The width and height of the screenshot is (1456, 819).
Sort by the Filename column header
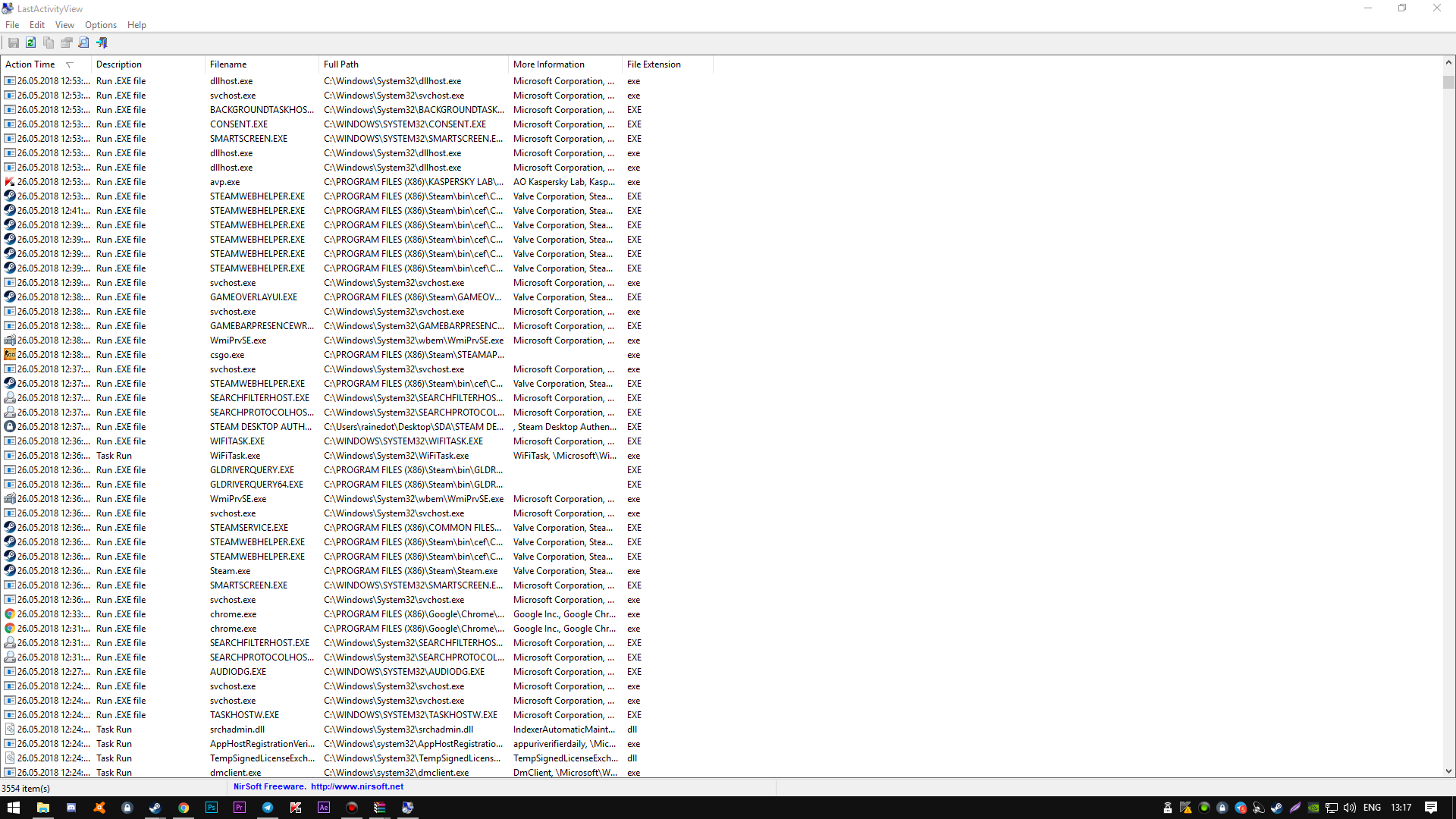pos(228,64)
